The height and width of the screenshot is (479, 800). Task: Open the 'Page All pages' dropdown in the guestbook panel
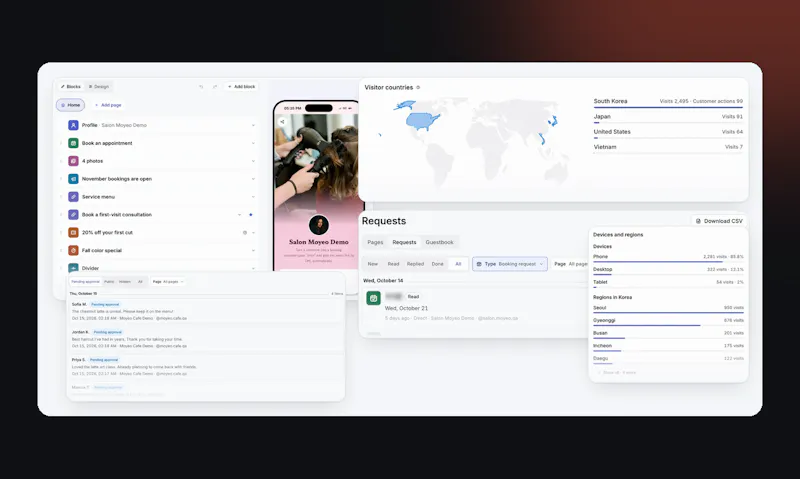pyautogui.click(x=168, y=282)
